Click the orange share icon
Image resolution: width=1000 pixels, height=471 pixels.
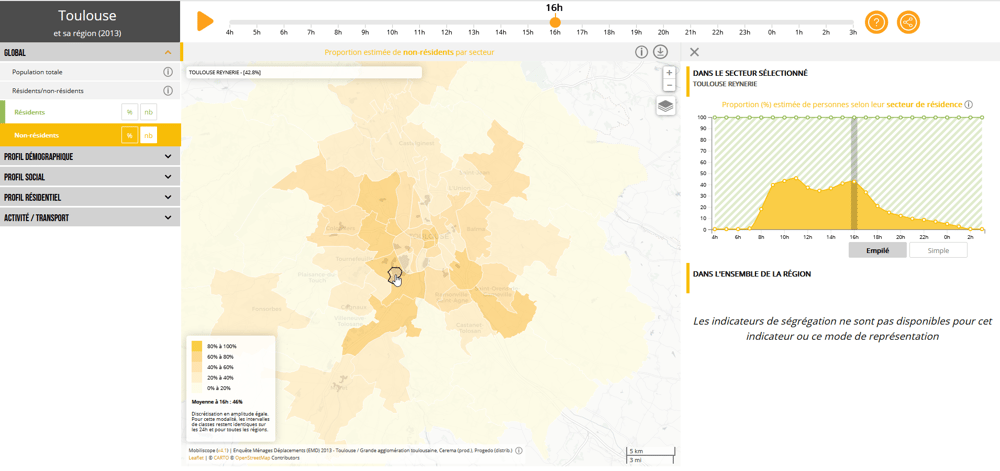click(x=908, y=22)
